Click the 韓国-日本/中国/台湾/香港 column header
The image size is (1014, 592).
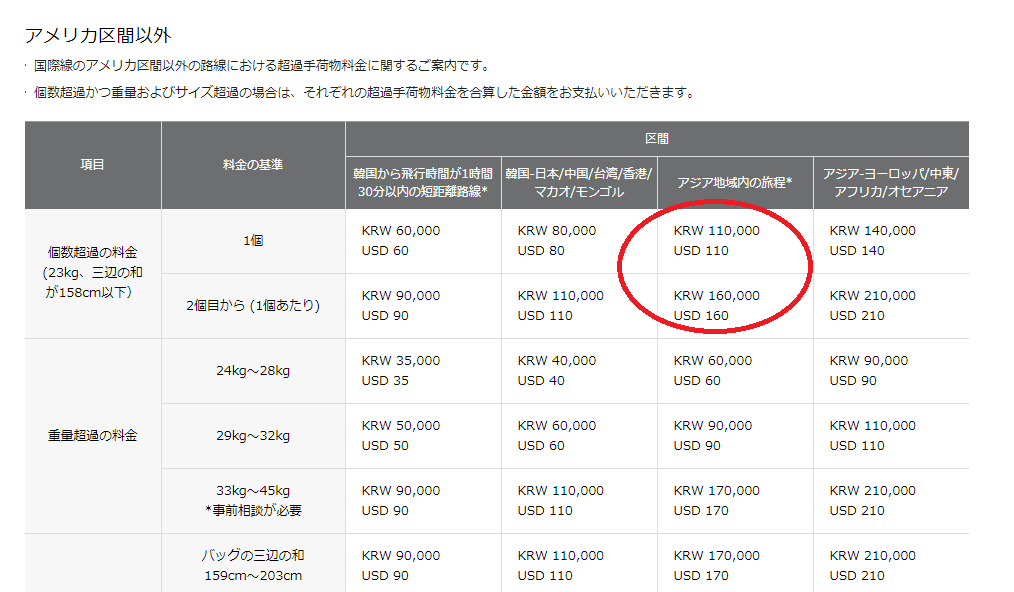pyautogui.click(x=579, y=182)
